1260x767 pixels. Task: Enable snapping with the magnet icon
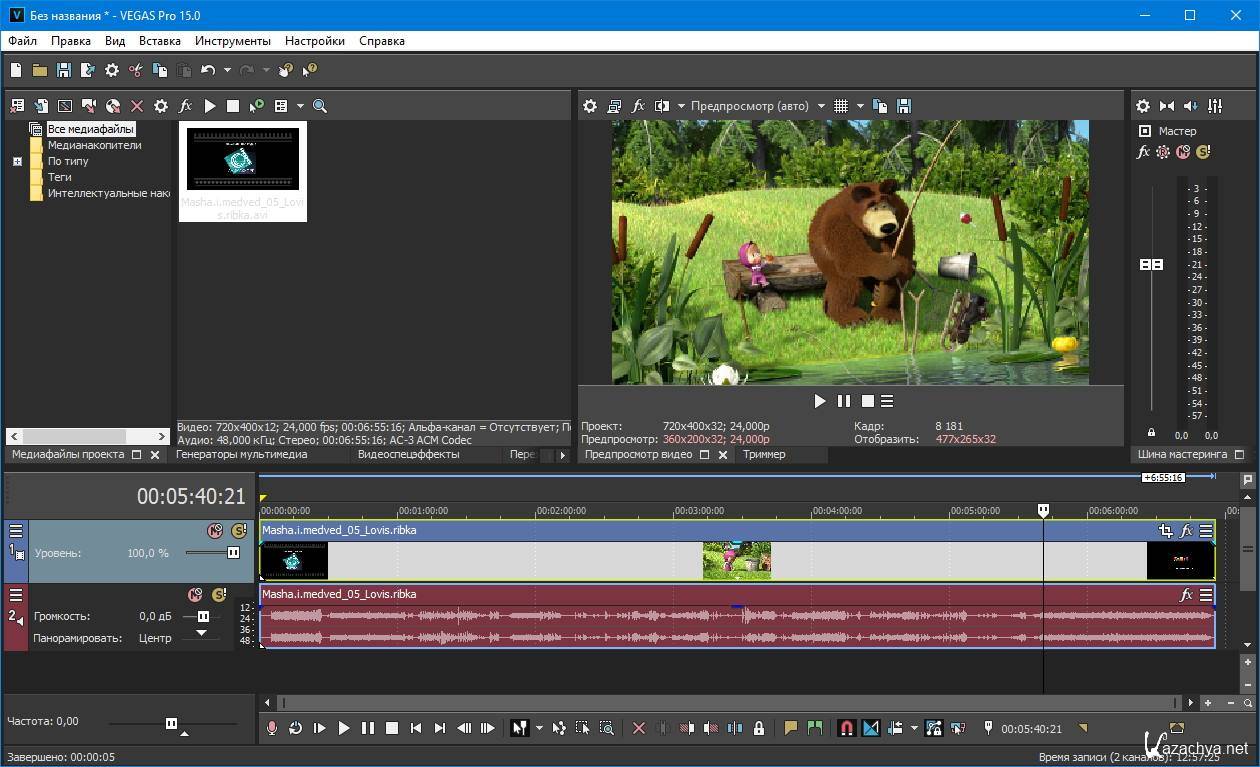click(x=846, y=728)
